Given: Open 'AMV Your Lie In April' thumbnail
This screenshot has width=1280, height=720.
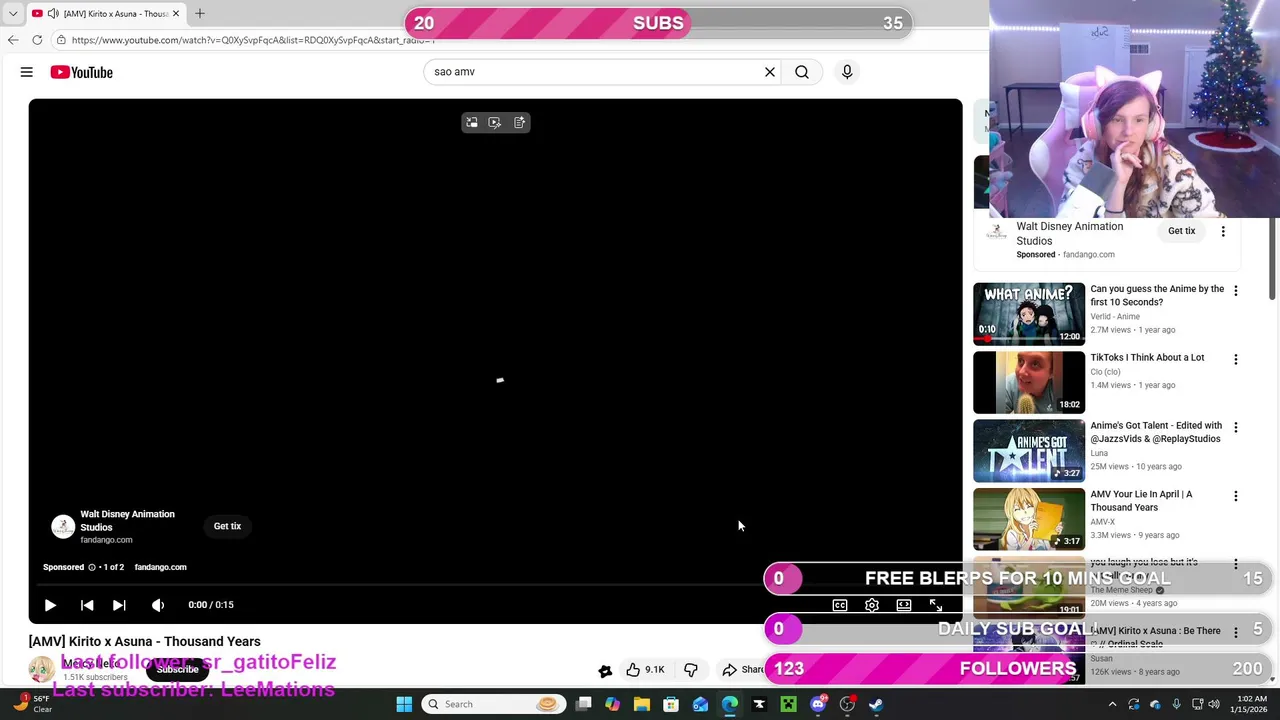Looking at the screenshot, I should point(1029,519).
